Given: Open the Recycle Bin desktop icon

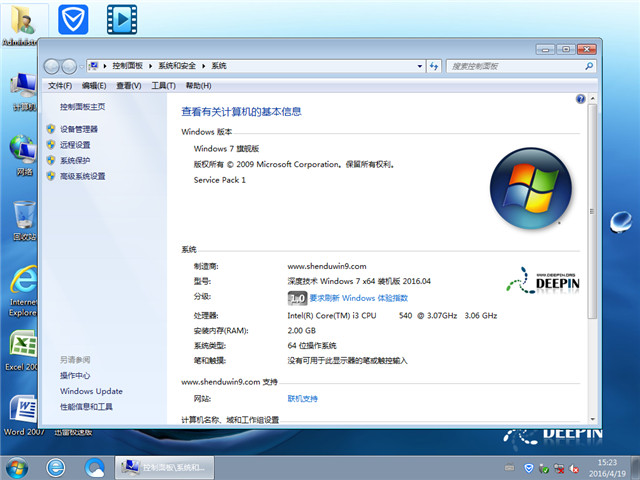Looking at the screenshot, I should pos(24,220).
